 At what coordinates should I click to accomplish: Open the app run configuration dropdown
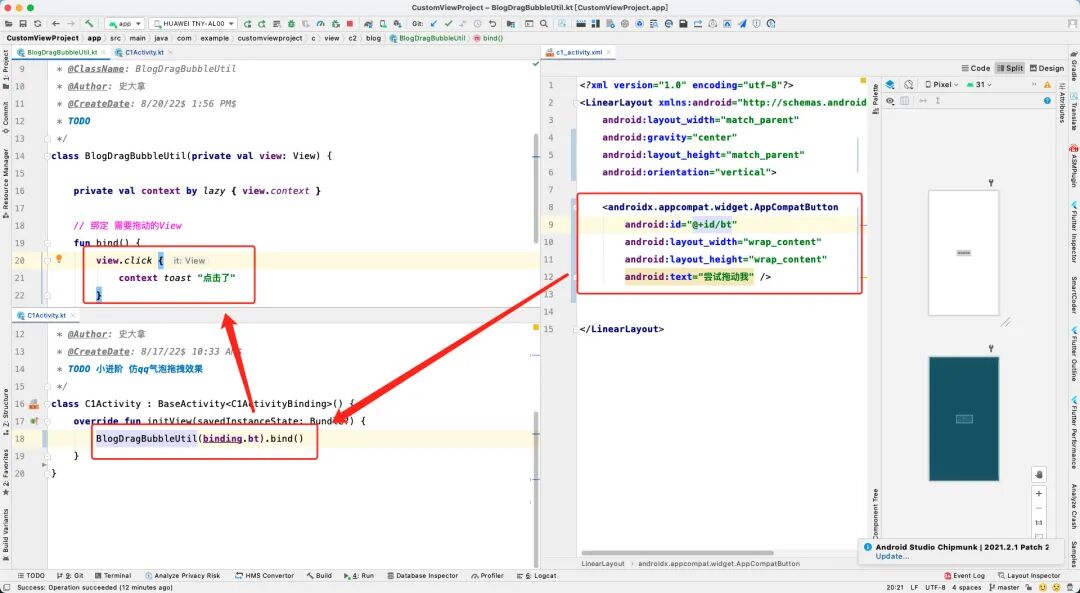125,23
